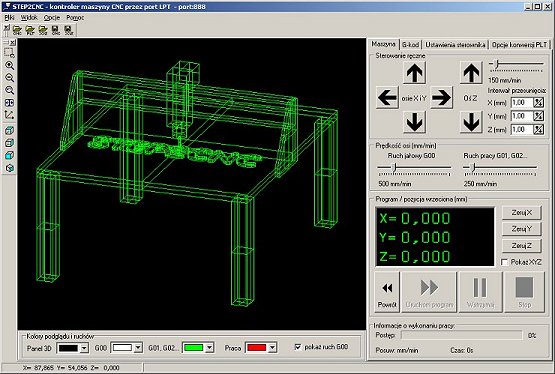Open the Opcje menu
Screen dimensions: 555x374
pos(52,17)
